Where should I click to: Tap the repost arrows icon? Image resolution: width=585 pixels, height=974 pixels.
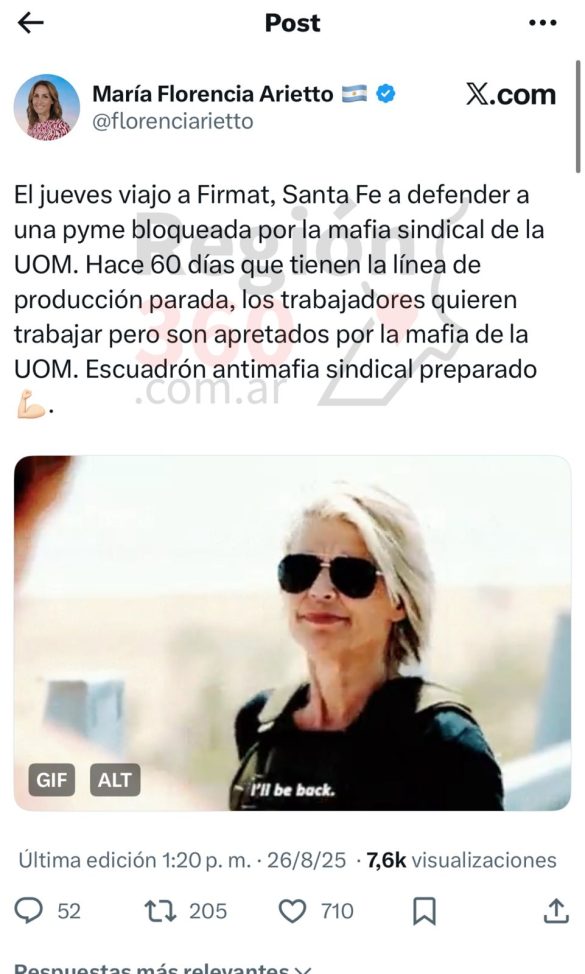(160, 911)
